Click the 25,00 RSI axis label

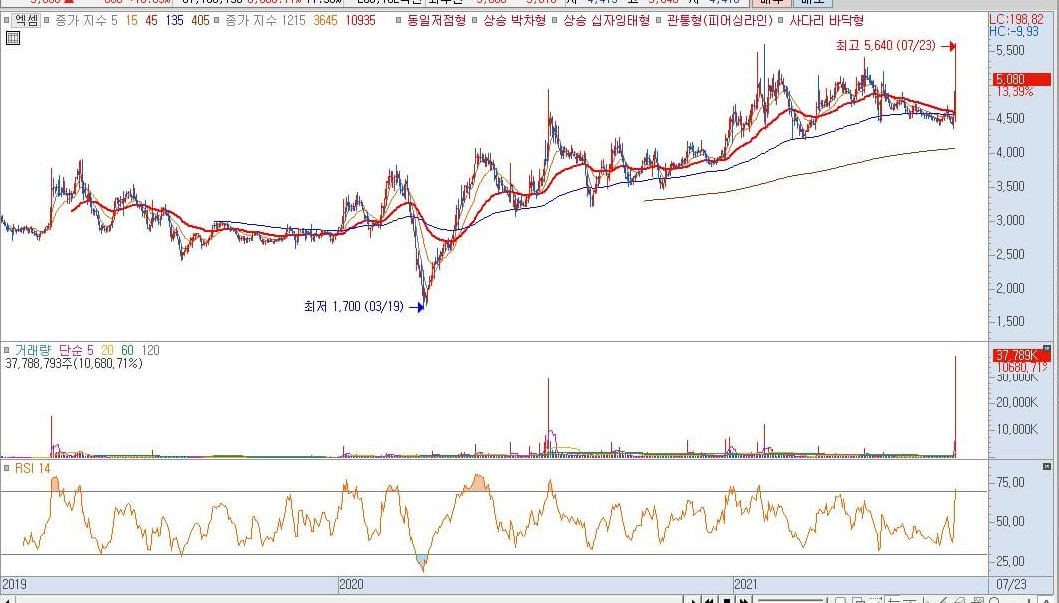click(1010, 561)
